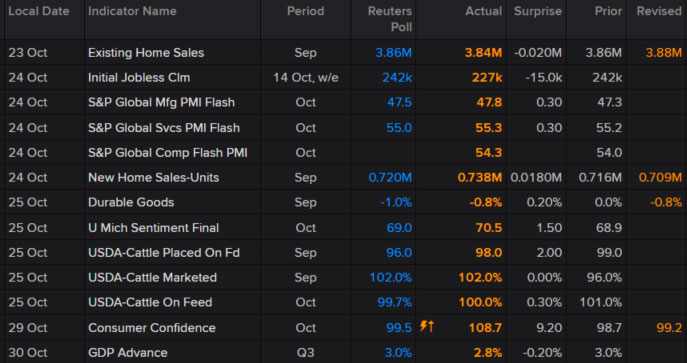The image size is (687, 363).
Task: Click the Revised column header
Action: pyautogui.click(x=659, y=11)
